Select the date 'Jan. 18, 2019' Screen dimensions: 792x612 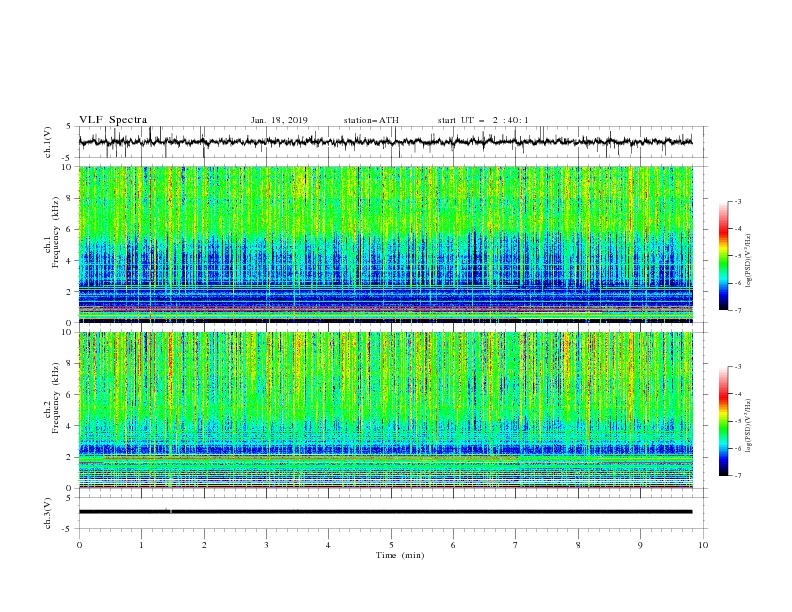279,120
